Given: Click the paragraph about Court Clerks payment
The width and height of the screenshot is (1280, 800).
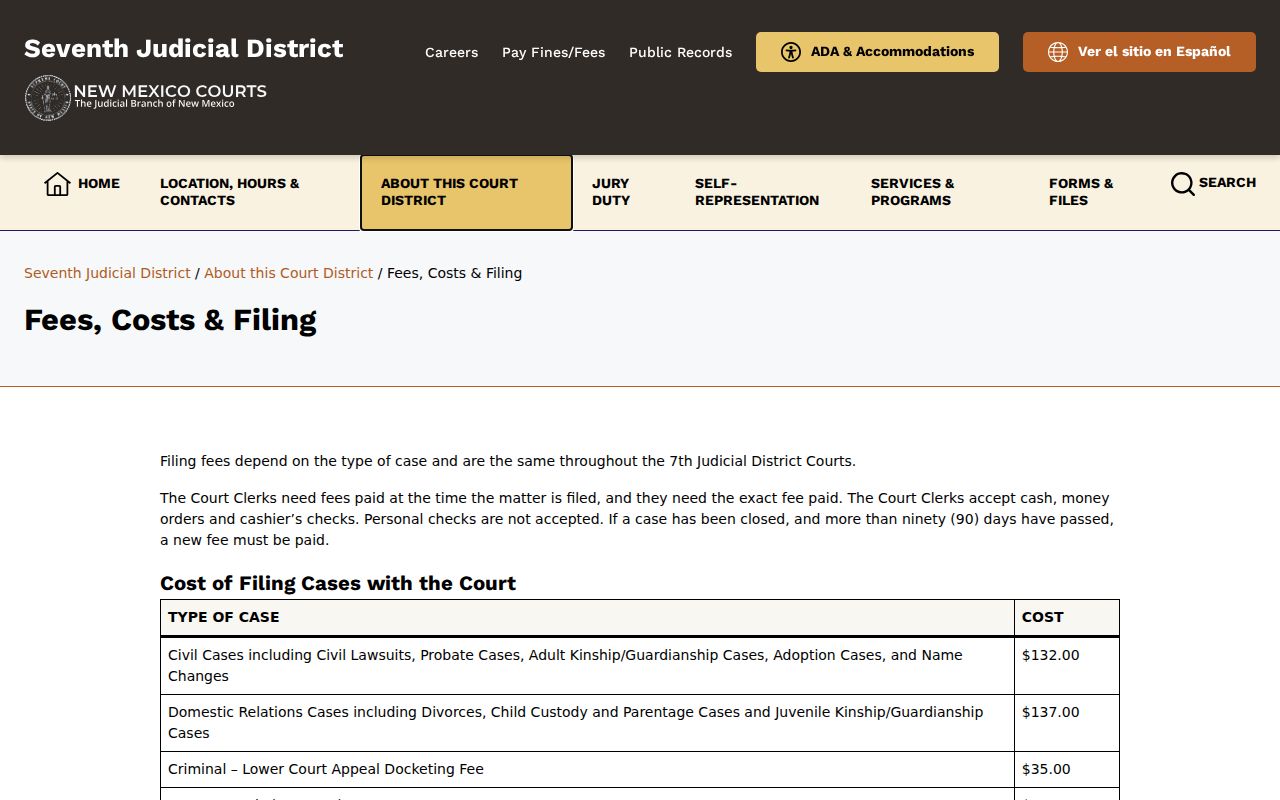Looking at the screenshot, I should tap(637, 519).
